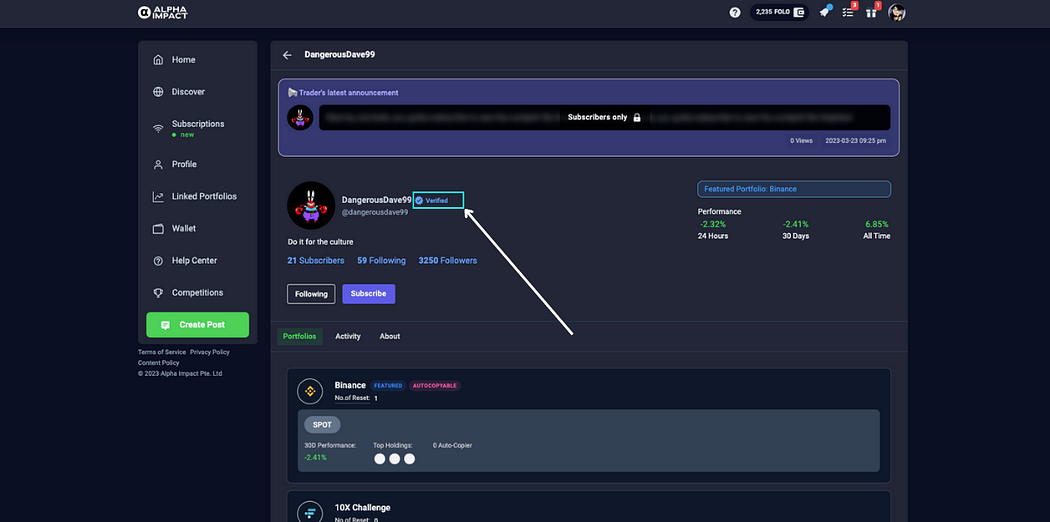Screen dimensions: 1050x522
Task: Switch to the About tab
Action: tap(390, 336)
